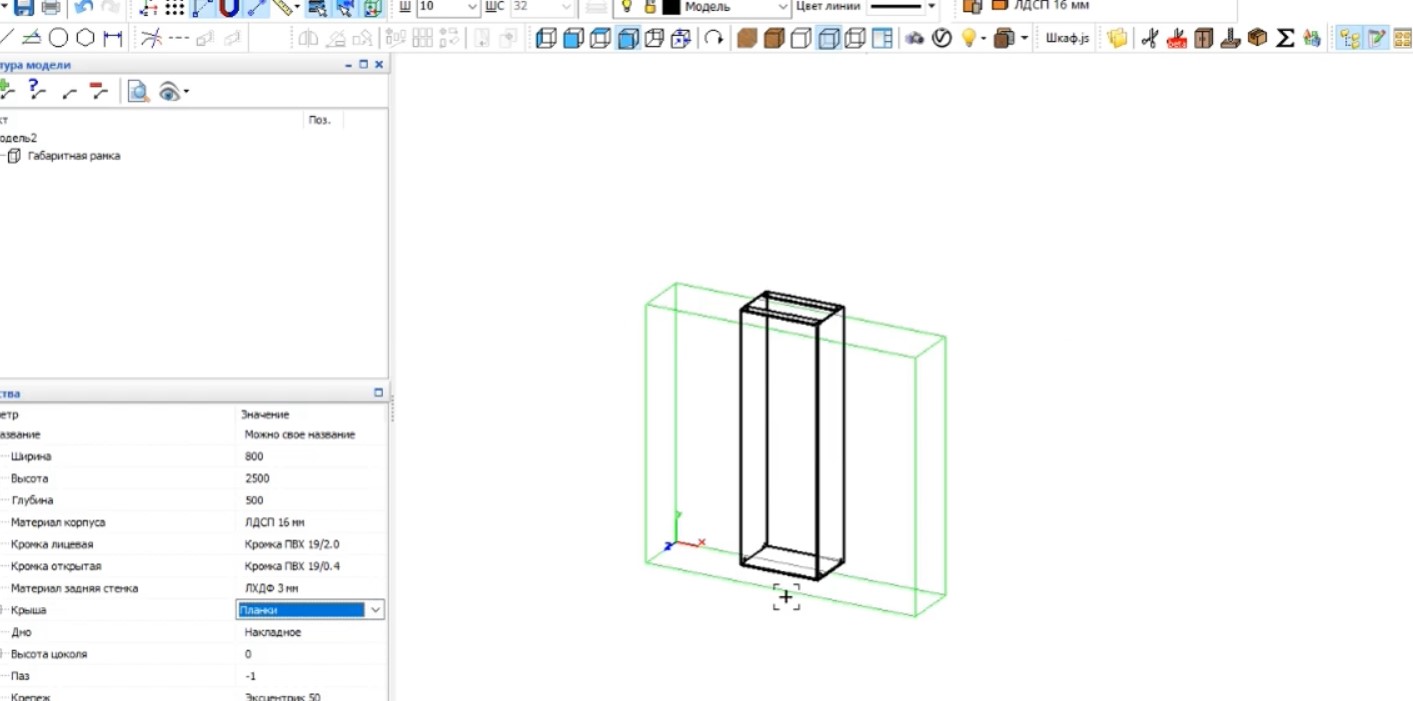
Task: Expand the line style dropdown arrow
Action: pyautogui.click(x=932, y=6)
